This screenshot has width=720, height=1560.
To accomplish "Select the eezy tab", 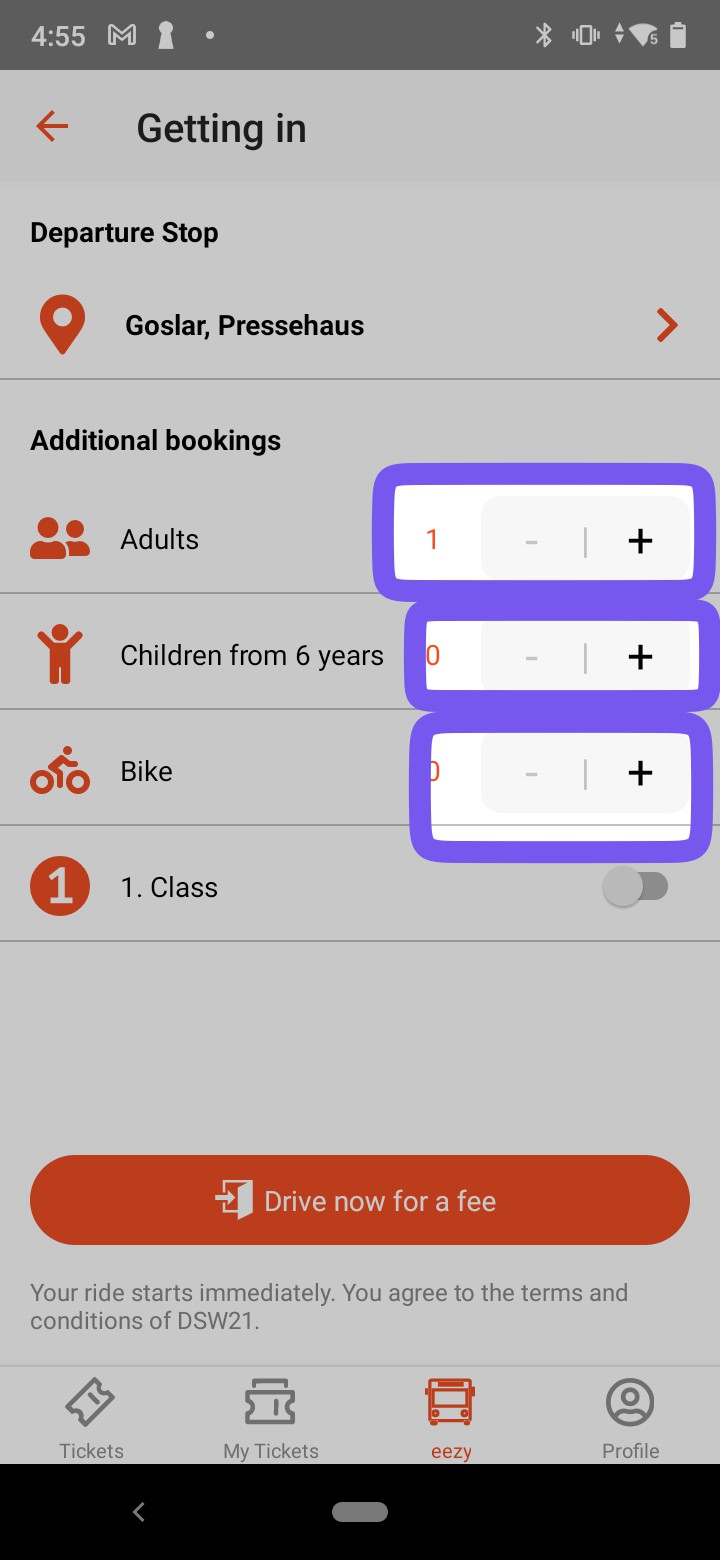I will [x=450, y=1417].
